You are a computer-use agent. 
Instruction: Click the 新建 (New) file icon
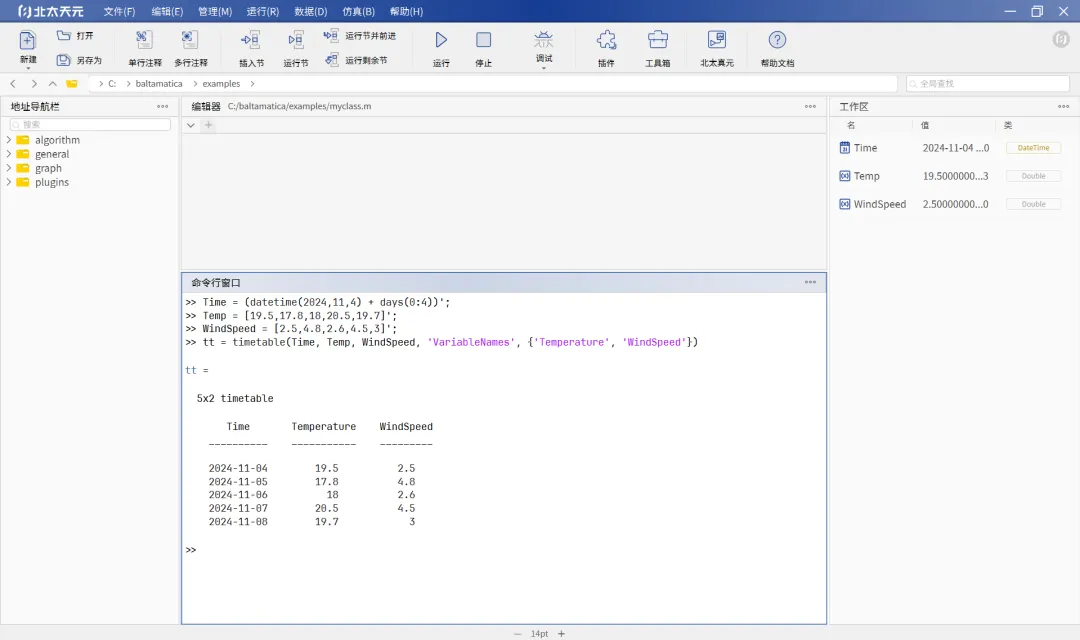[28, 41]
